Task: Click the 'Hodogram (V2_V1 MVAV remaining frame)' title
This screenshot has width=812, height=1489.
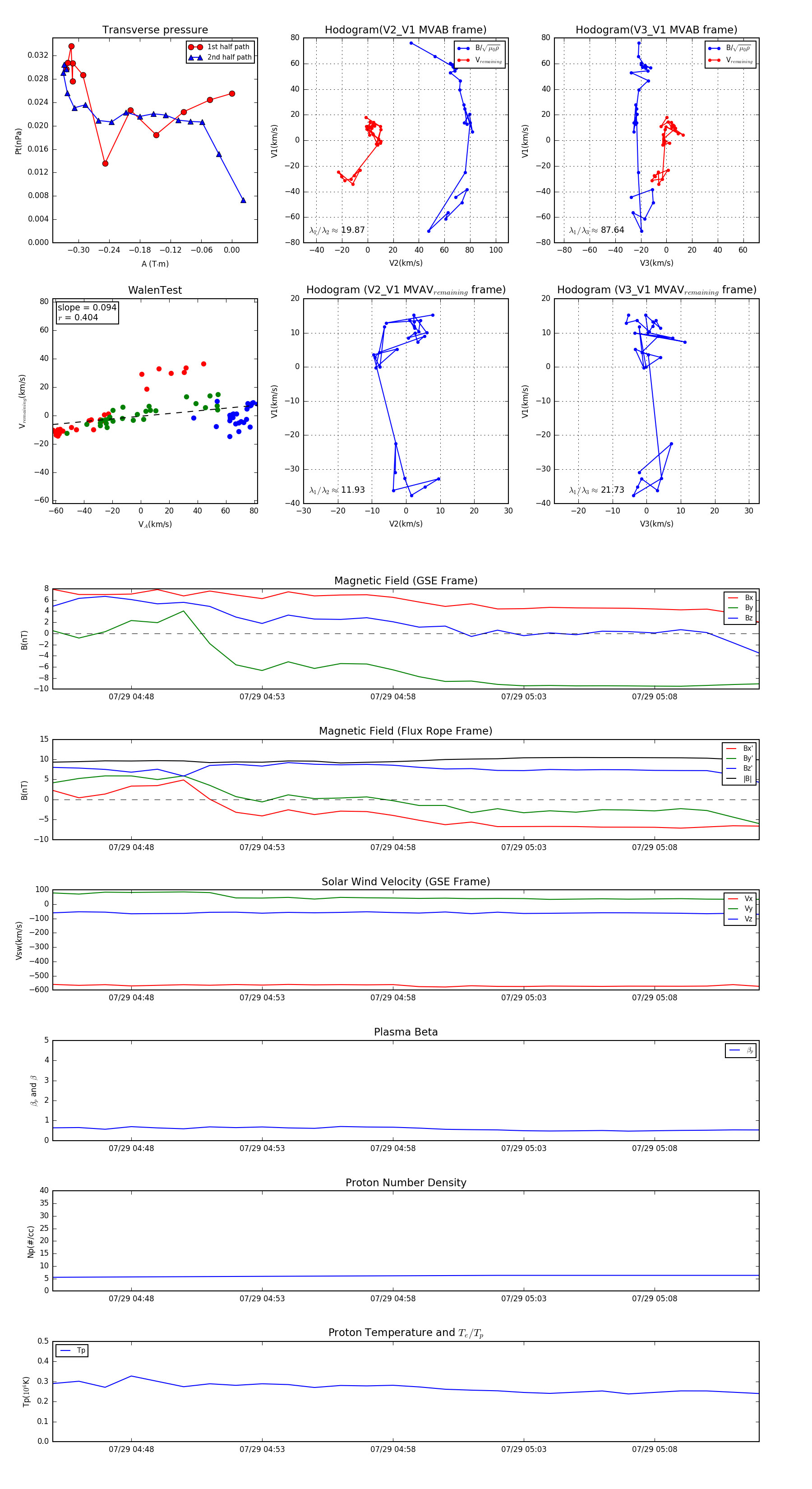Action: (406, 290)
